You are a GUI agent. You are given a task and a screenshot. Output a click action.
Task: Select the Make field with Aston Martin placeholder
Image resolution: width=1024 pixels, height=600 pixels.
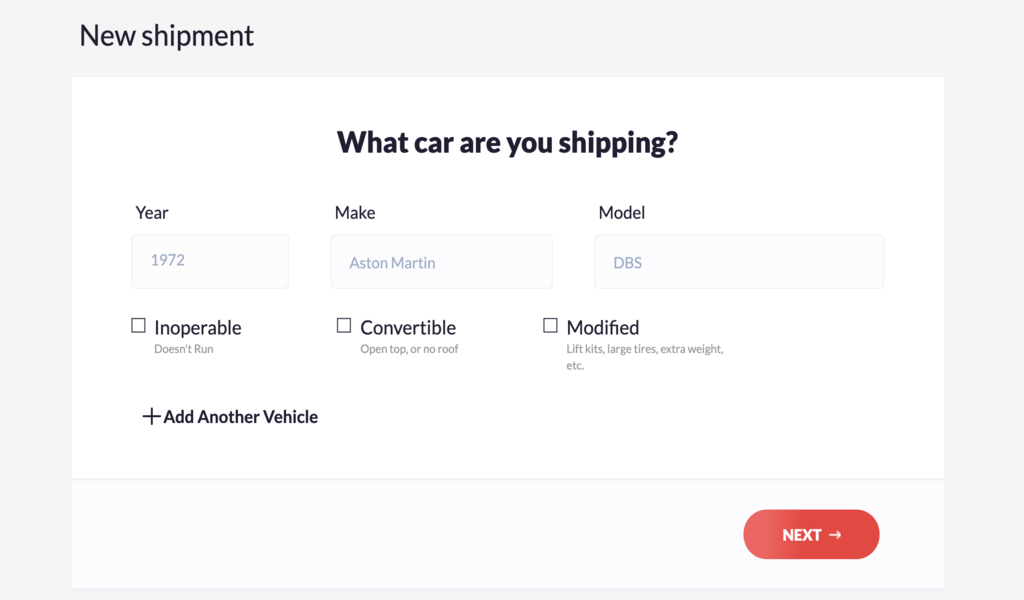coord(441,261)
